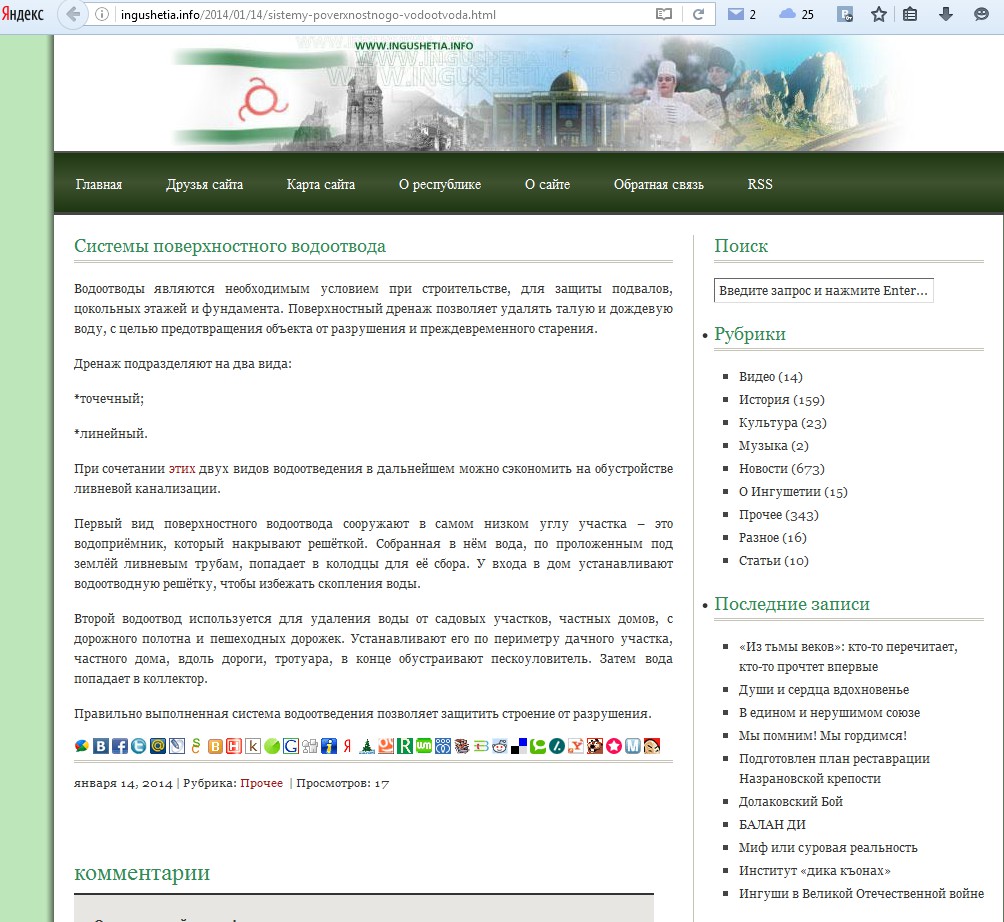The image size is (1004, 922).
Task: Open the RSS menu link
Action: (x=760, y=184)
